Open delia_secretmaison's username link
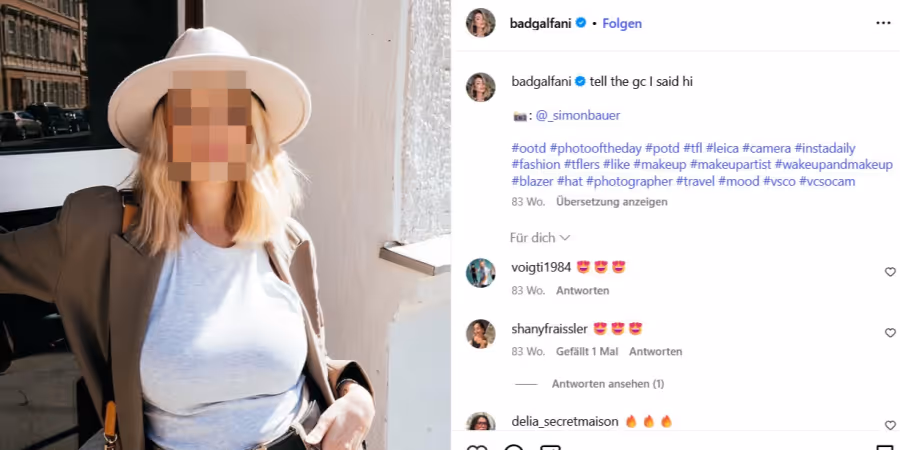Screen dimensions: 900x450 coord(565,422)
